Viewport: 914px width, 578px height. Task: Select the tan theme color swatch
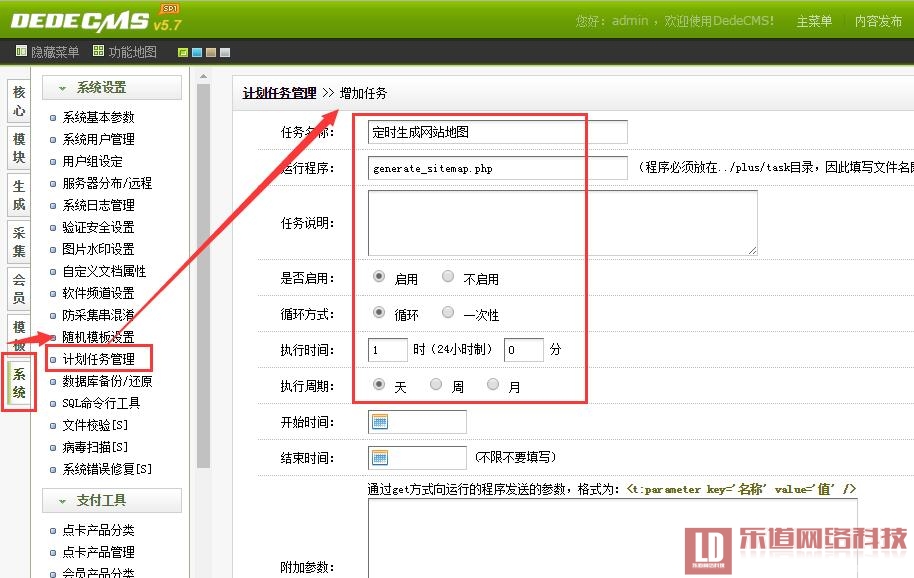[210, 52]
